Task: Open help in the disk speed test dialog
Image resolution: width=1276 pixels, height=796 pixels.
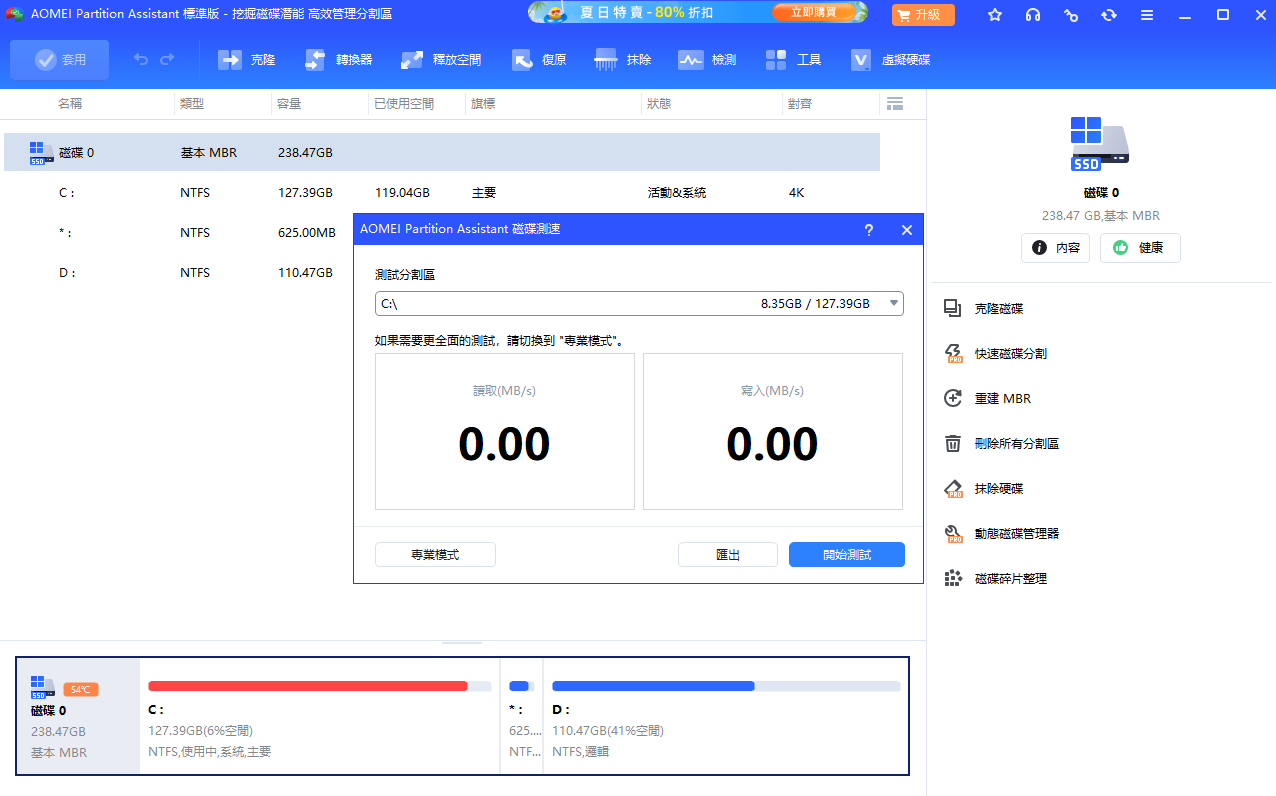Action: click(x=868, y=230)
